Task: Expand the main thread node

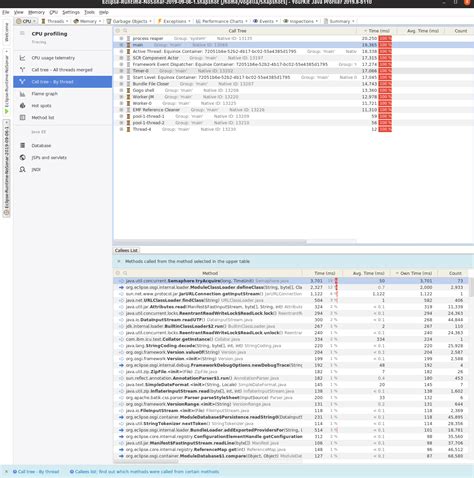Action: [x=121, y=45]
